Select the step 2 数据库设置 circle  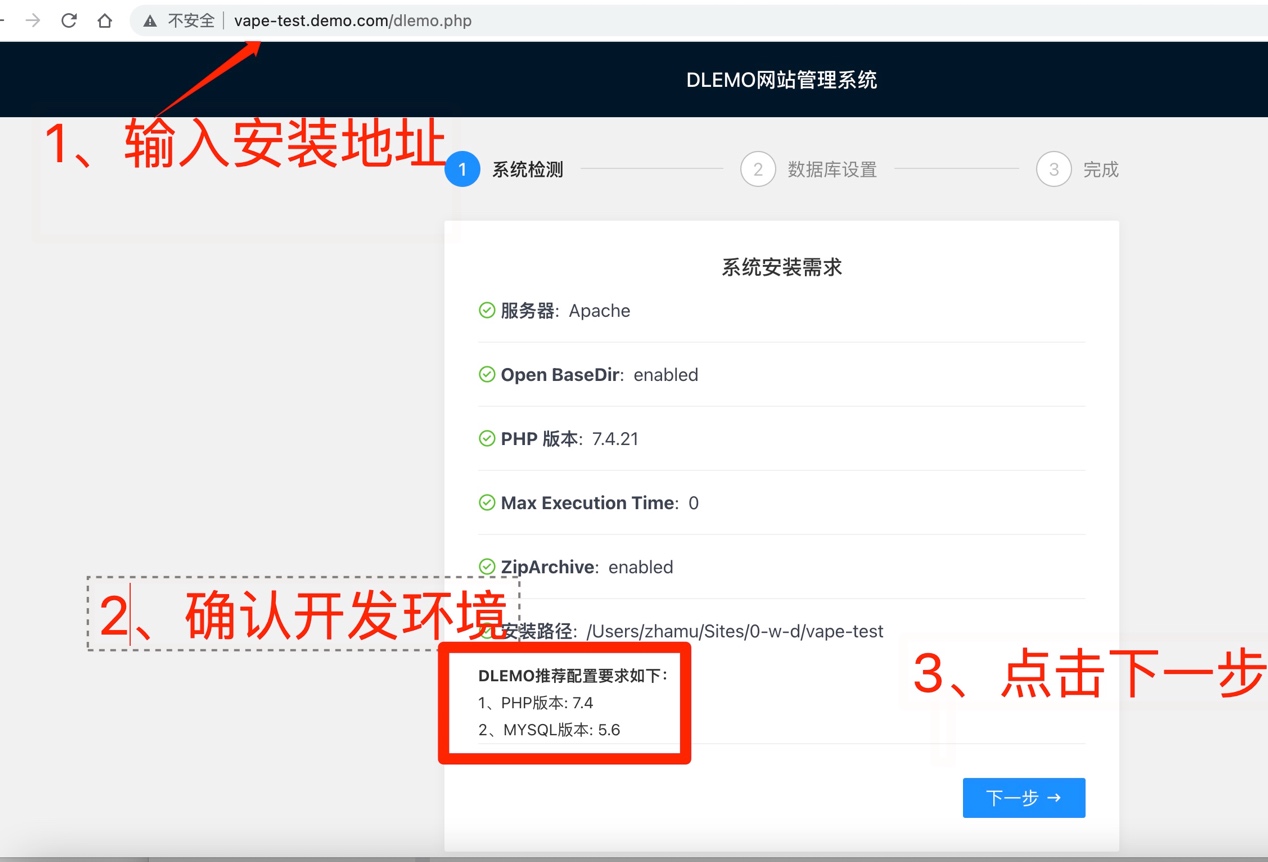[758, 170]
